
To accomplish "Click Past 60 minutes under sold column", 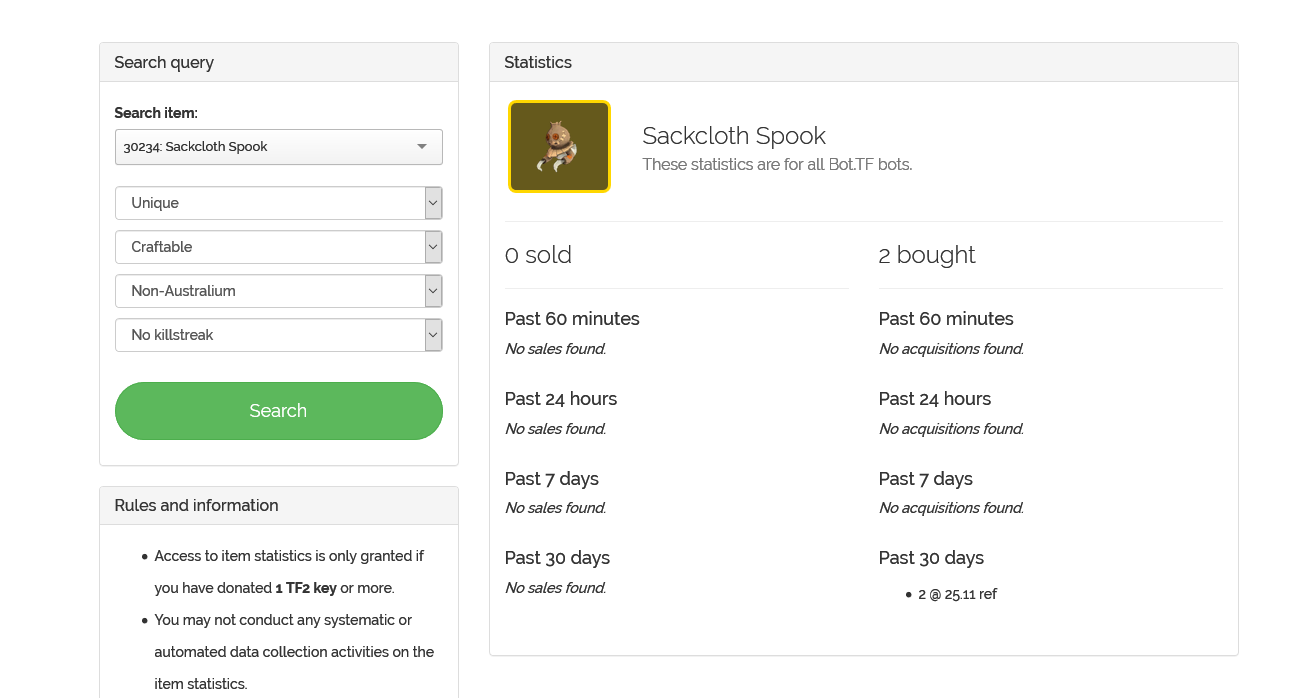I will coord(571,319).
